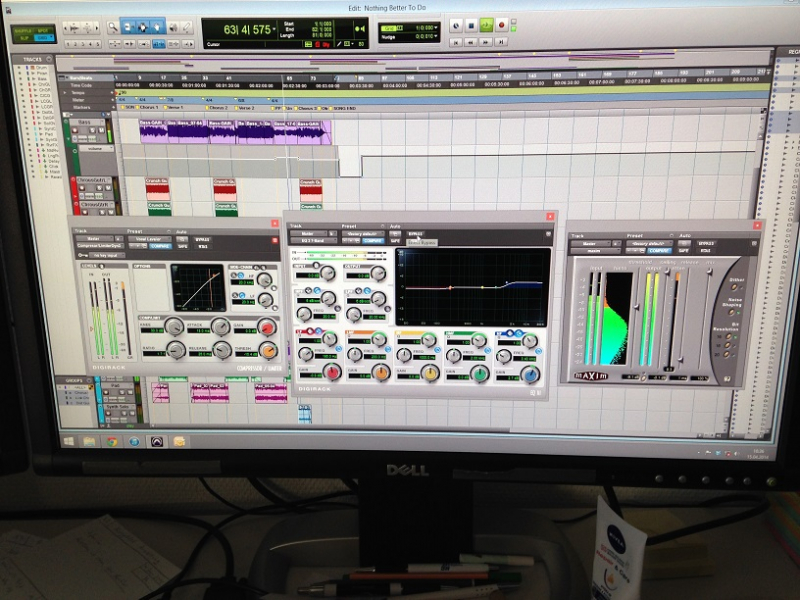Click the EQ Input gain knob

coord(327,273)
